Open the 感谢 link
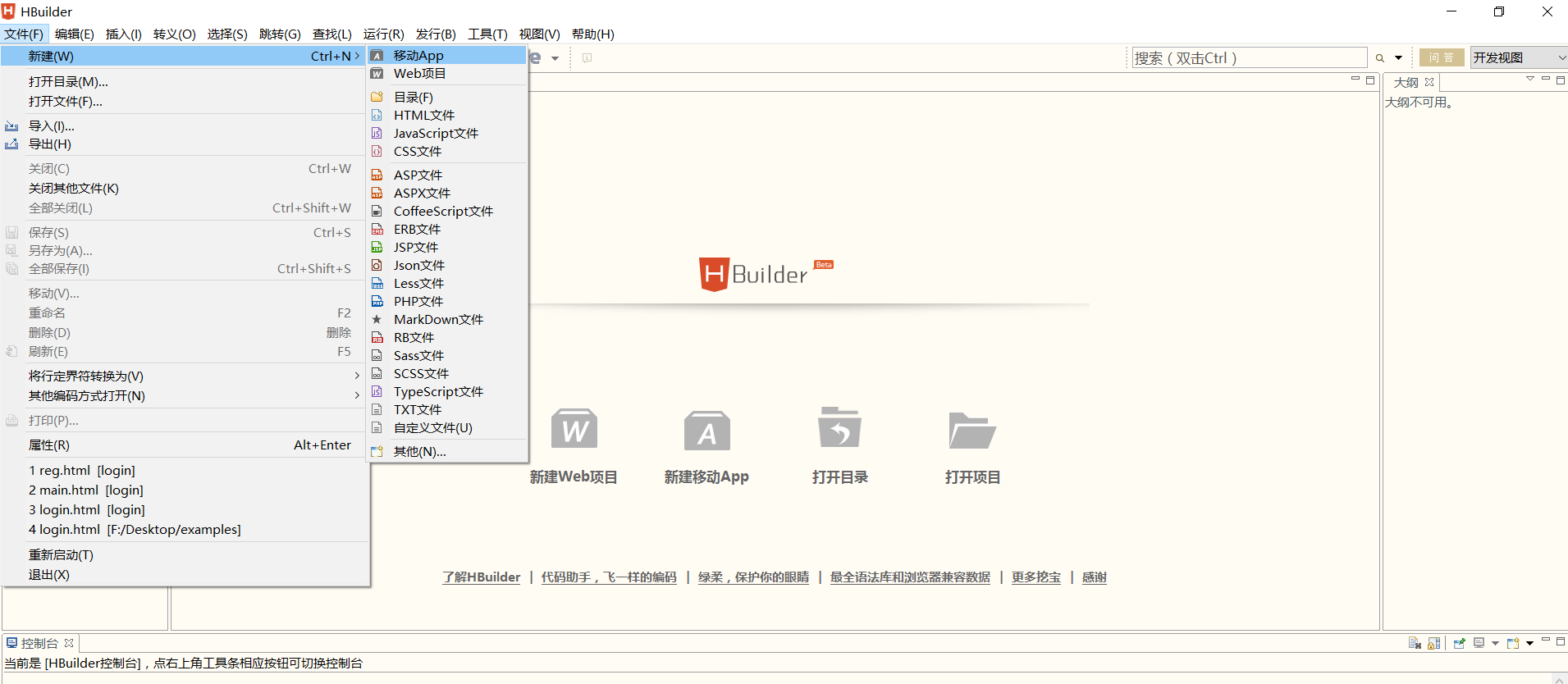The image size is (1568, 684). click(1094, 577)
